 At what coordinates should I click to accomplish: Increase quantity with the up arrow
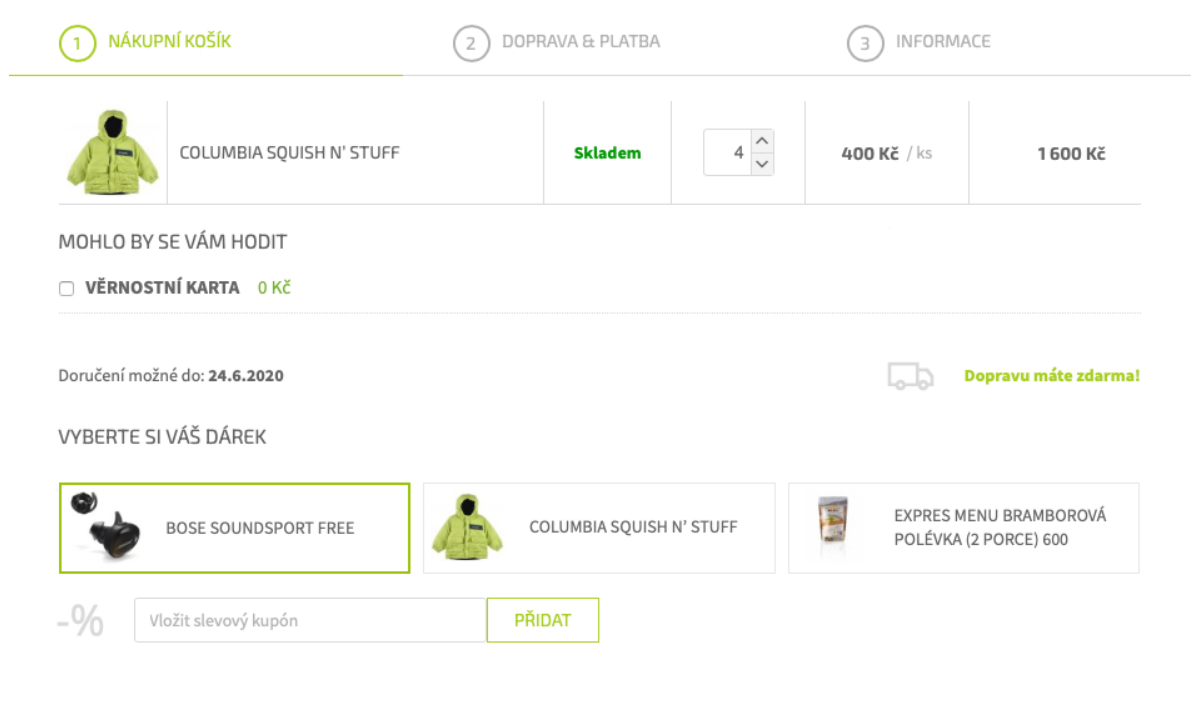[x=762, y=141]
